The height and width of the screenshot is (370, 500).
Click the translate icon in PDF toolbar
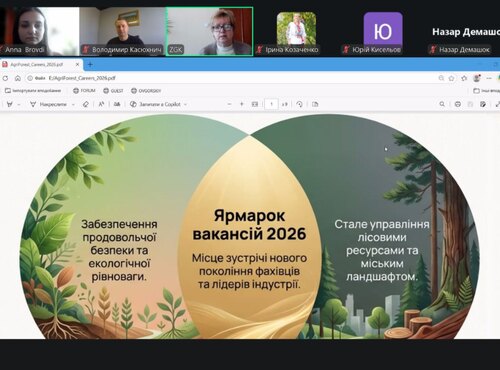point(117,104)
